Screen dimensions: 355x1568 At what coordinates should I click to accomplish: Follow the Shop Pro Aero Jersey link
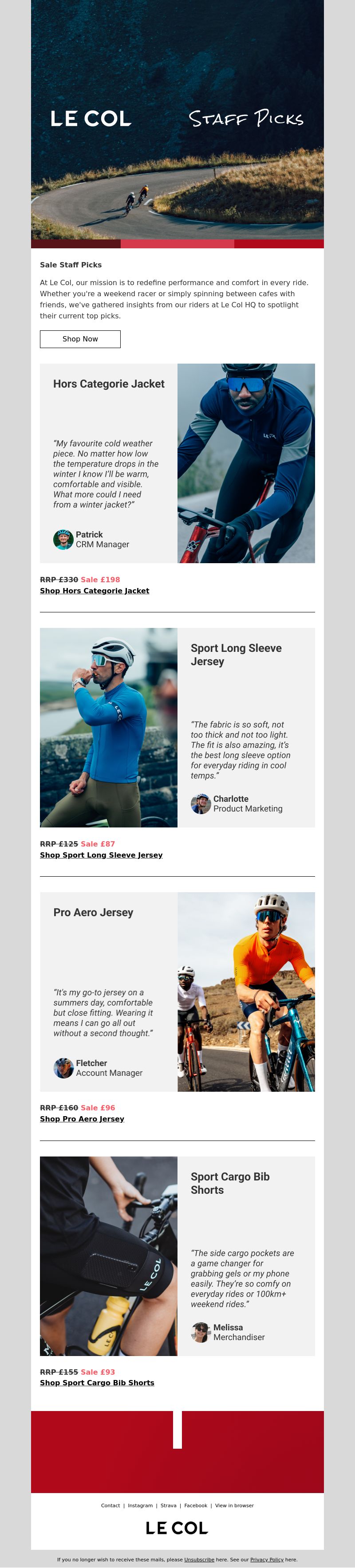click(x=82, y=1119)
